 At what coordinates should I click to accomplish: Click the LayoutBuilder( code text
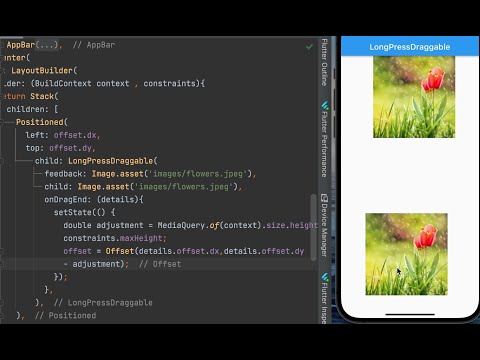tap(44, 71)
